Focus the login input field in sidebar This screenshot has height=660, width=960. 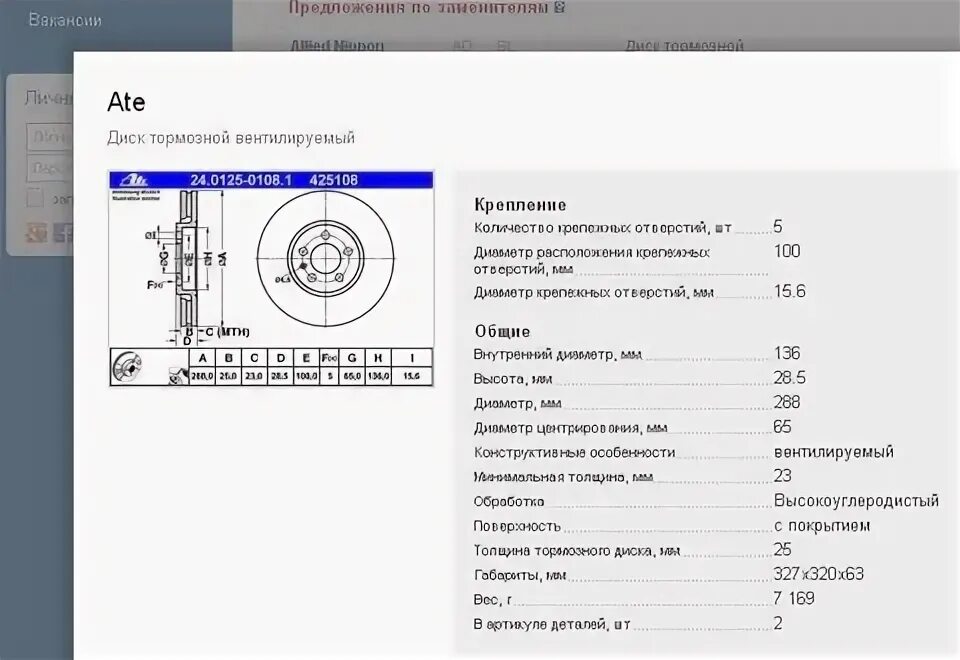50,137
